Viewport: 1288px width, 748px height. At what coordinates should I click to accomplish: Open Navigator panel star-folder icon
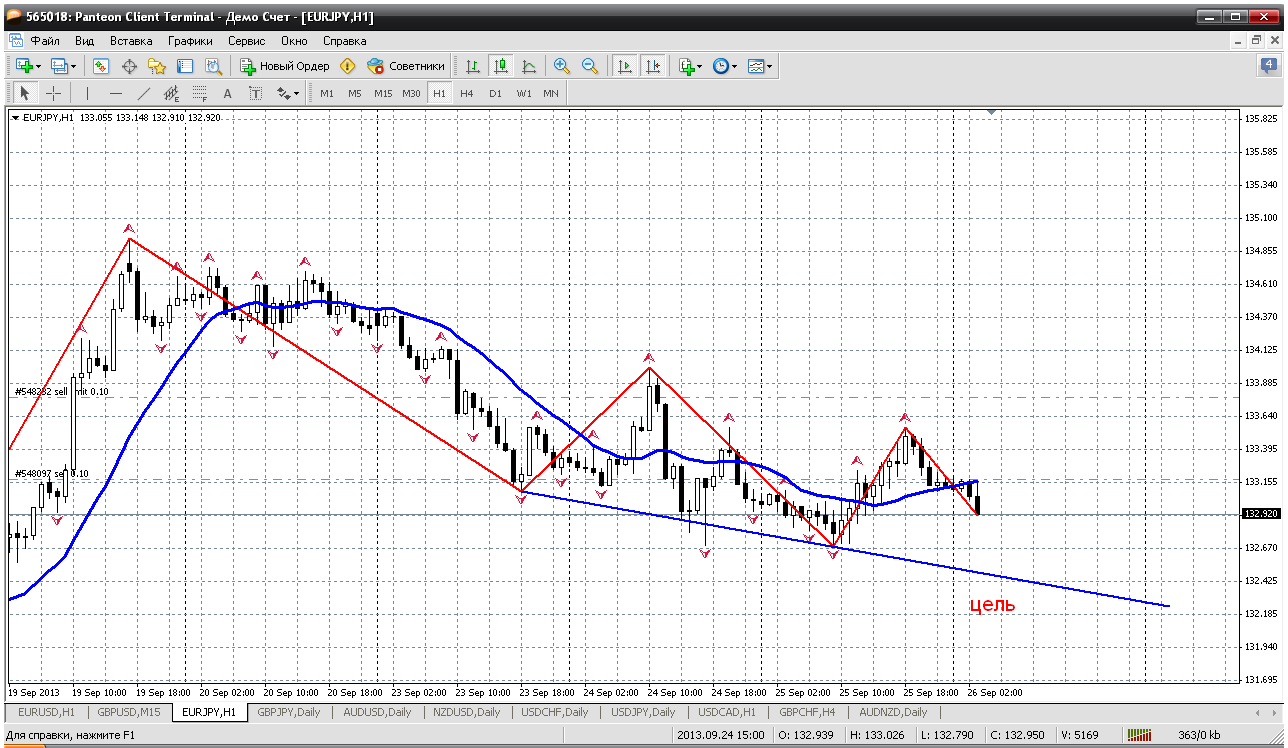tap(156, 66)
